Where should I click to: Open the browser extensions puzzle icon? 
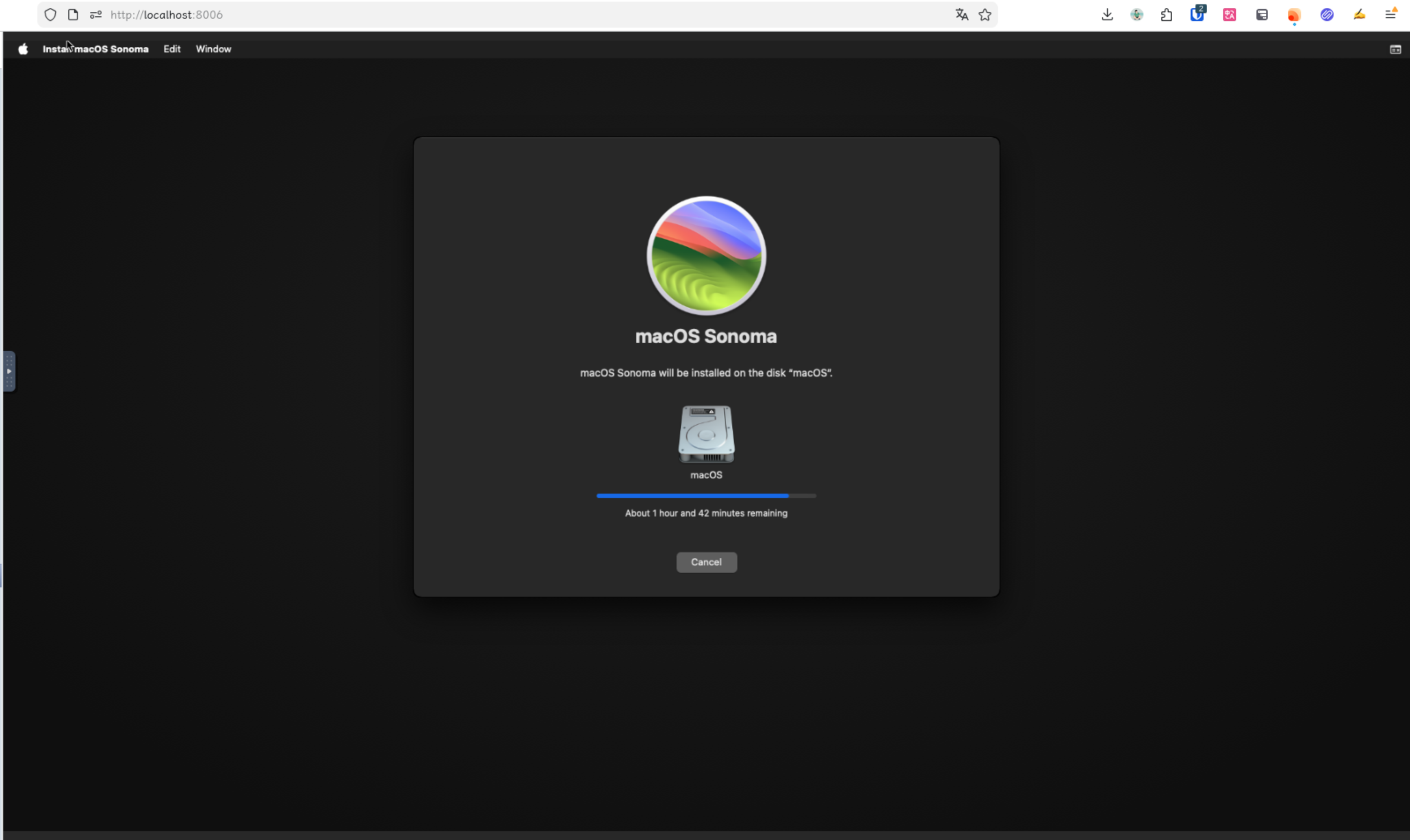coord(1166,15)
